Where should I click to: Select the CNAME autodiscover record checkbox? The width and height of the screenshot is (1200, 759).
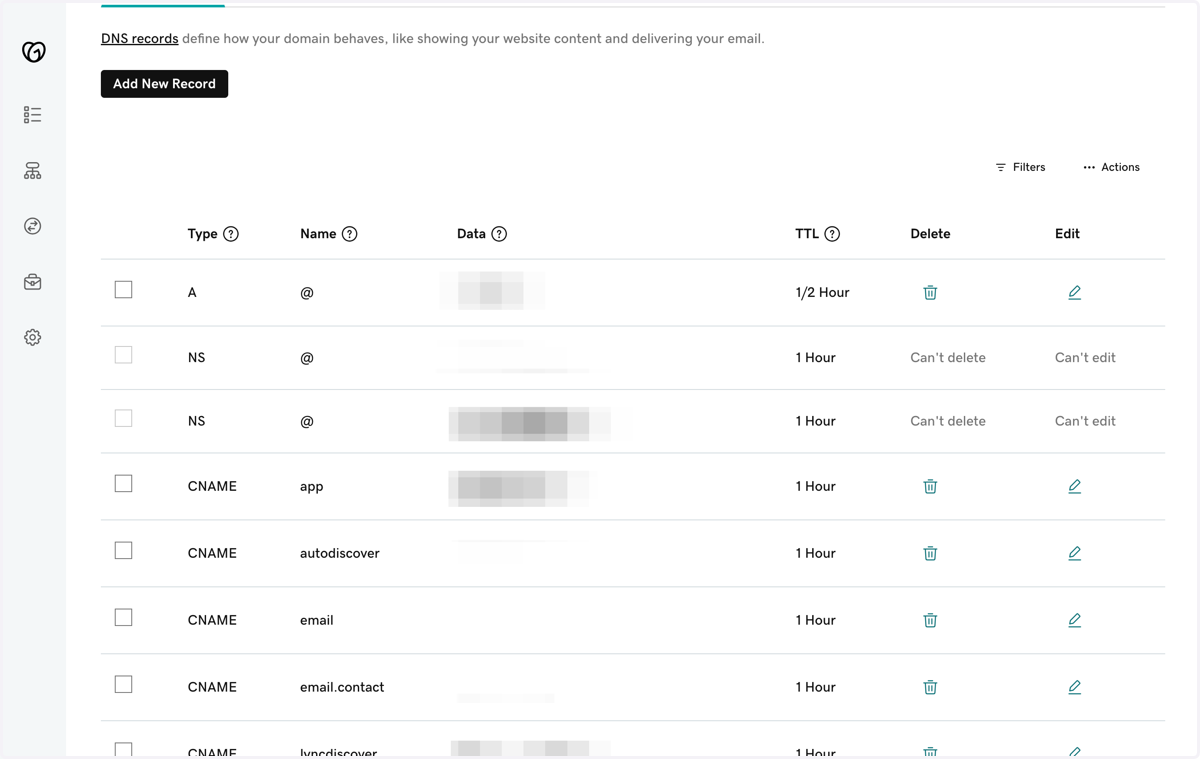tap(123, 551)
